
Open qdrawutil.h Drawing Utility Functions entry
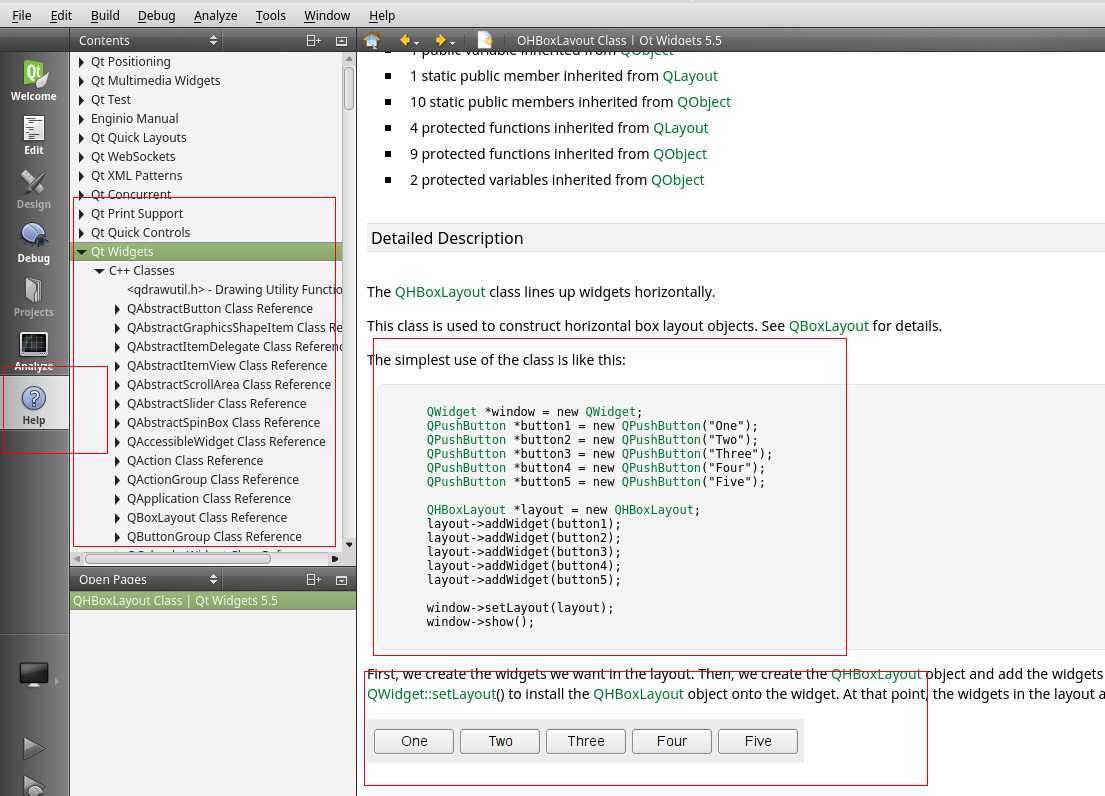point(234,290)
